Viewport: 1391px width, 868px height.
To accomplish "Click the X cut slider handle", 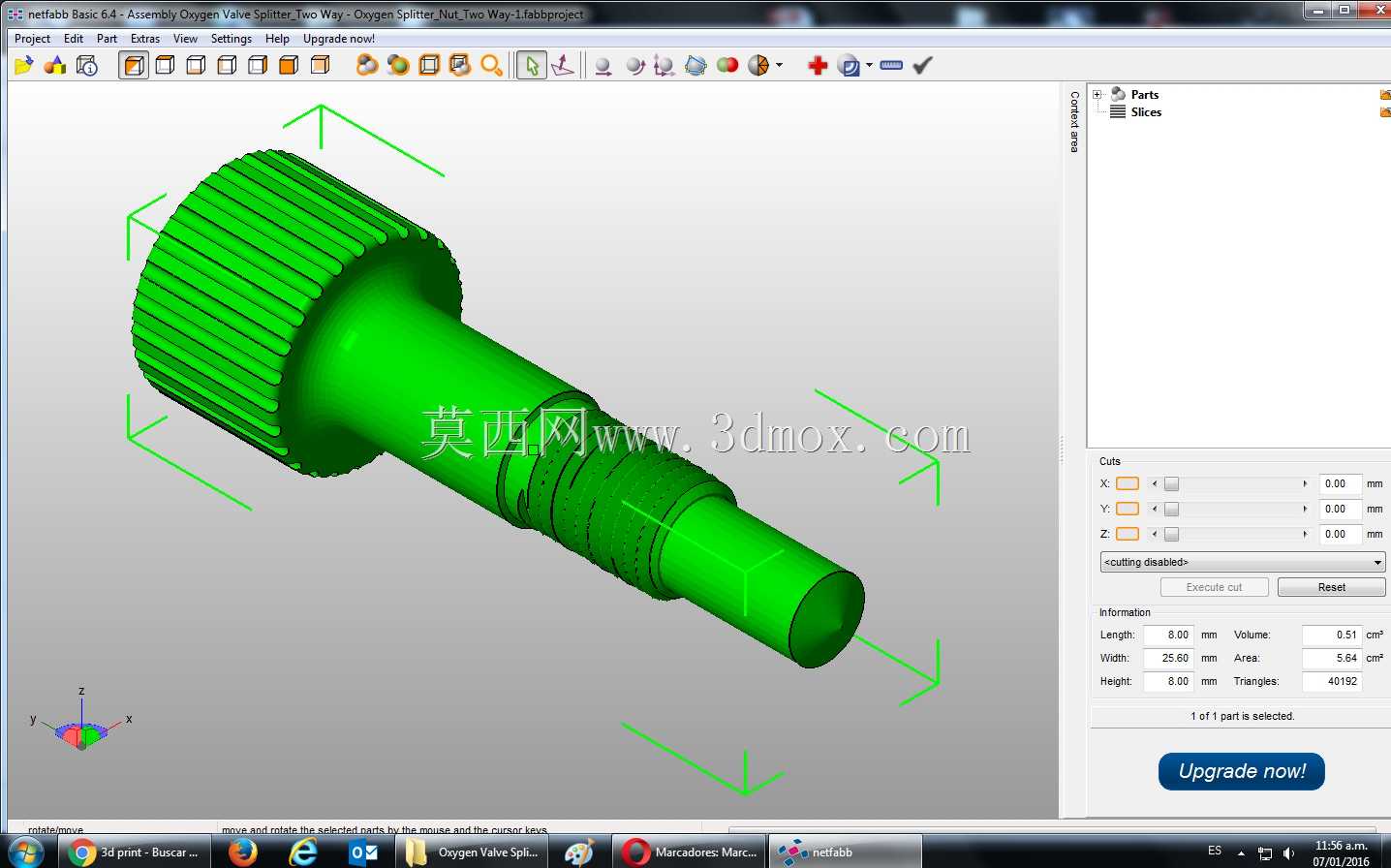I will click(1172, 483).
